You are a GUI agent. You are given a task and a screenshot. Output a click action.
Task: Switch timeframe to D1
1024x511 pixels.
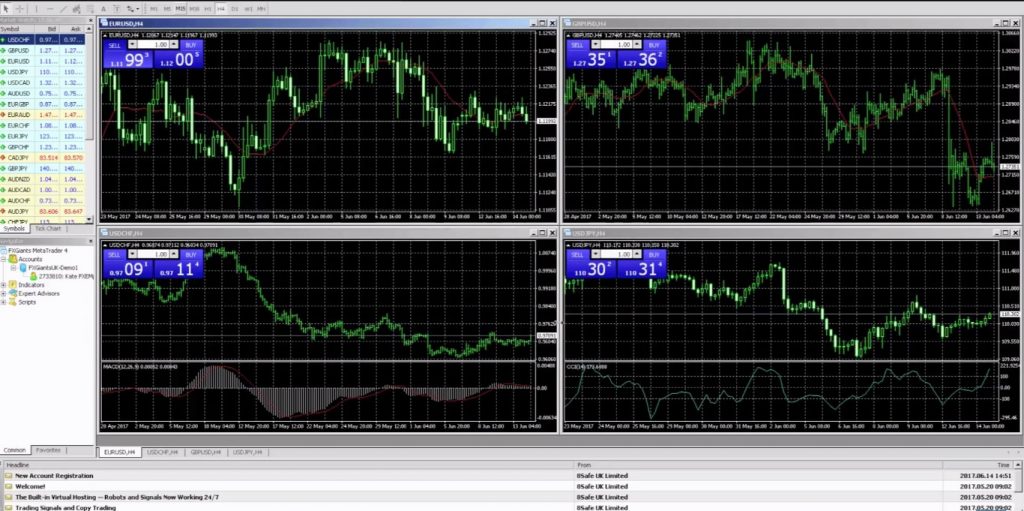(x=234, y=8)
